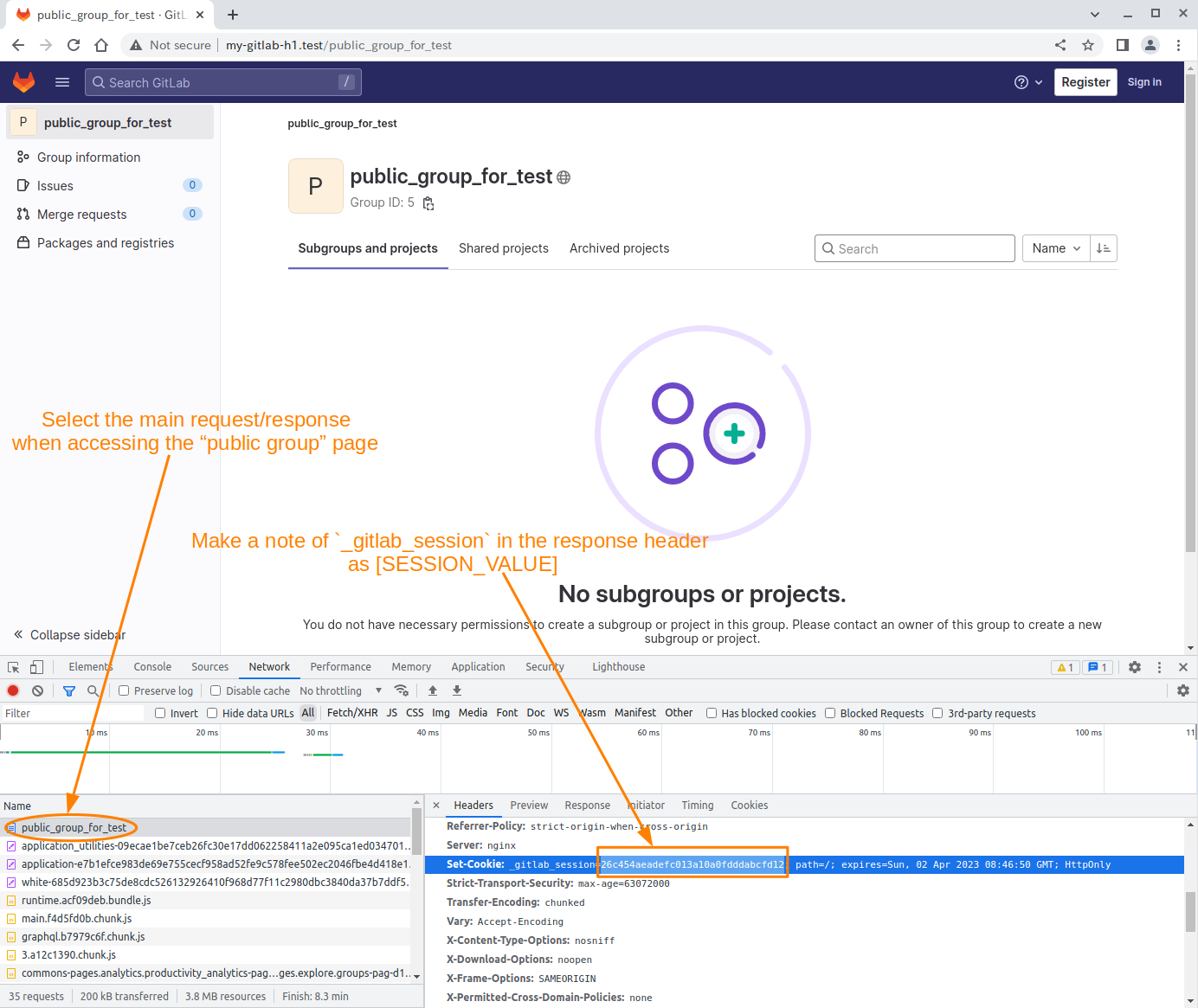This screenshot has width=1198, height=1008.
Task: Click the GitLab fox logo
Action: pos(24,82)
